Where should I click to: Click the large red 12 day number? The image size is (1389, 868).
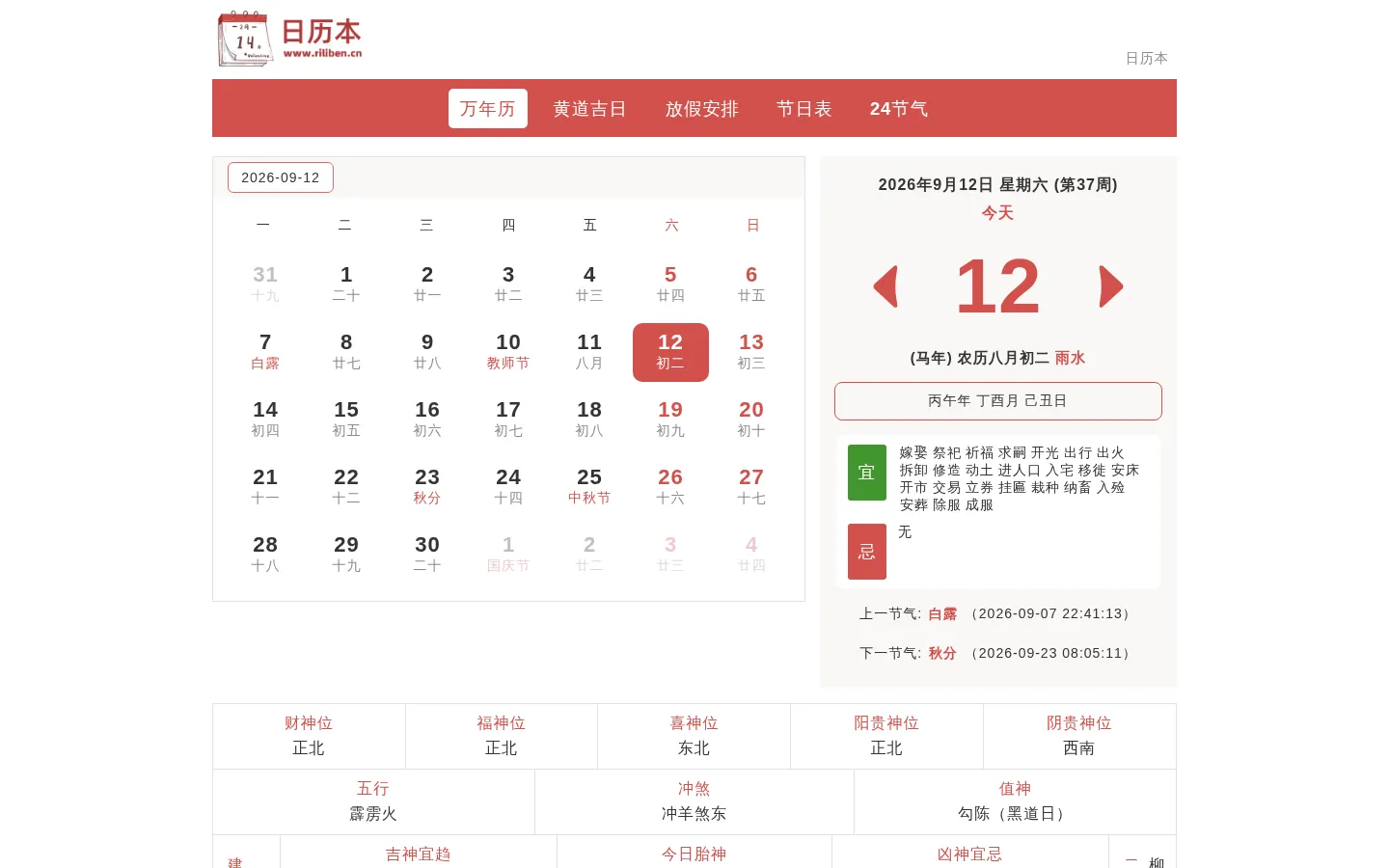point(998,286)
